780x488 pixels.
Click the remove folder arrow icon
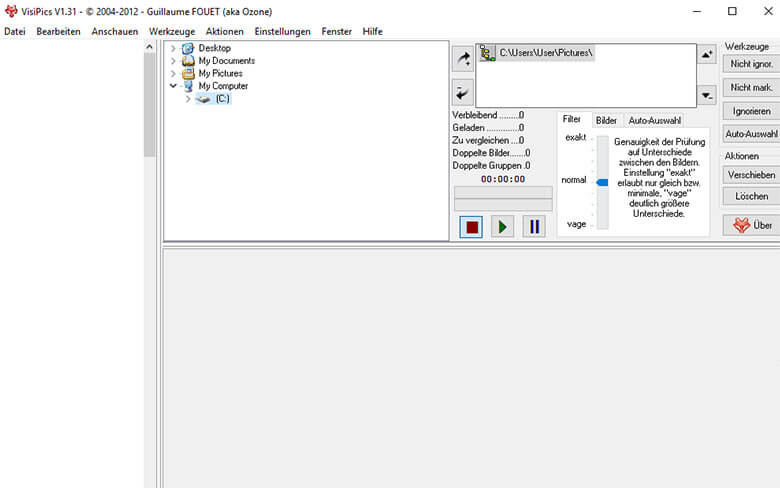click(463, 93)
